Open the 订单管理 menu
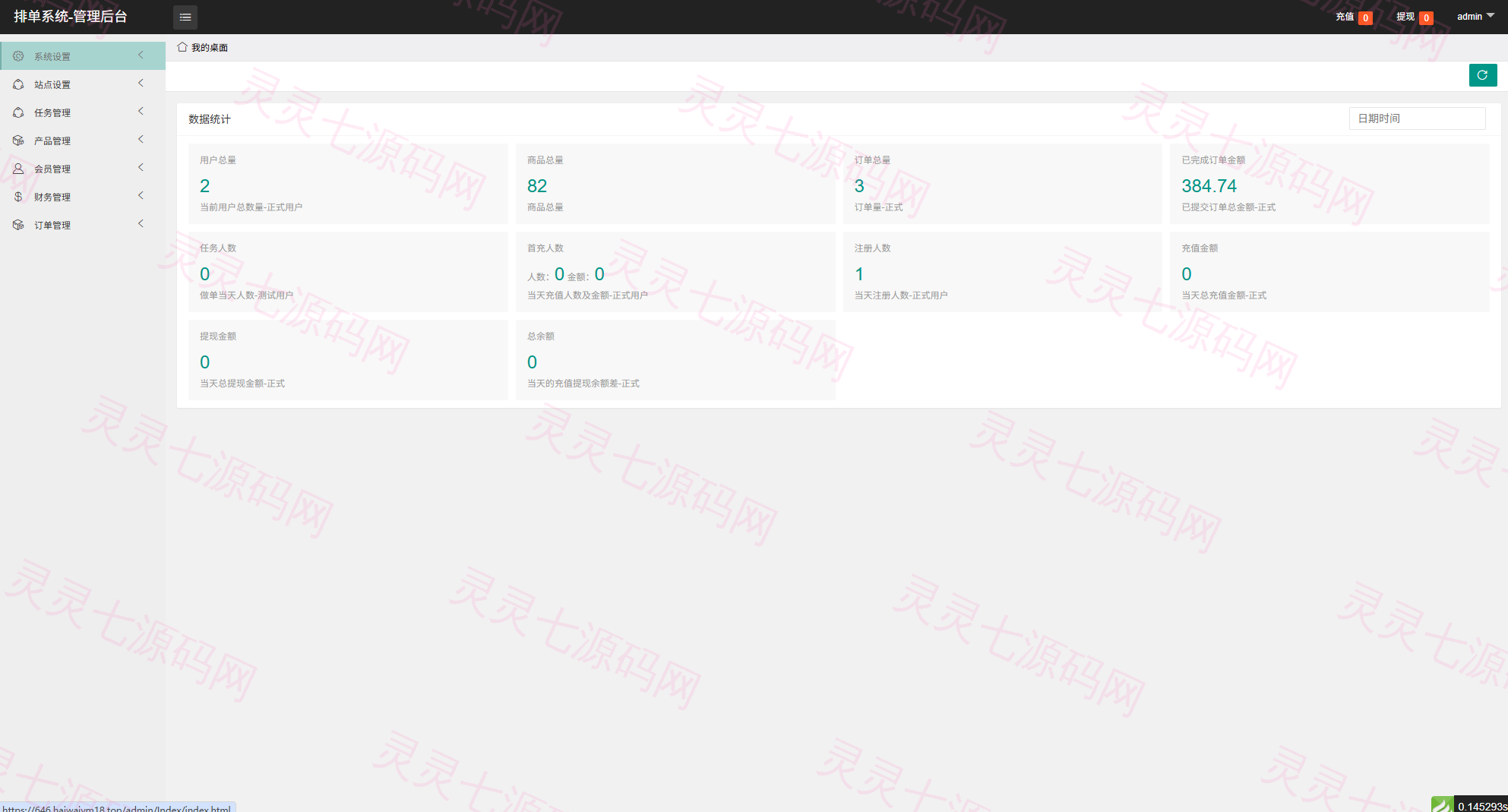Image resolution: width=1508 pixels, height=812 pixels. tap(83, 225)
